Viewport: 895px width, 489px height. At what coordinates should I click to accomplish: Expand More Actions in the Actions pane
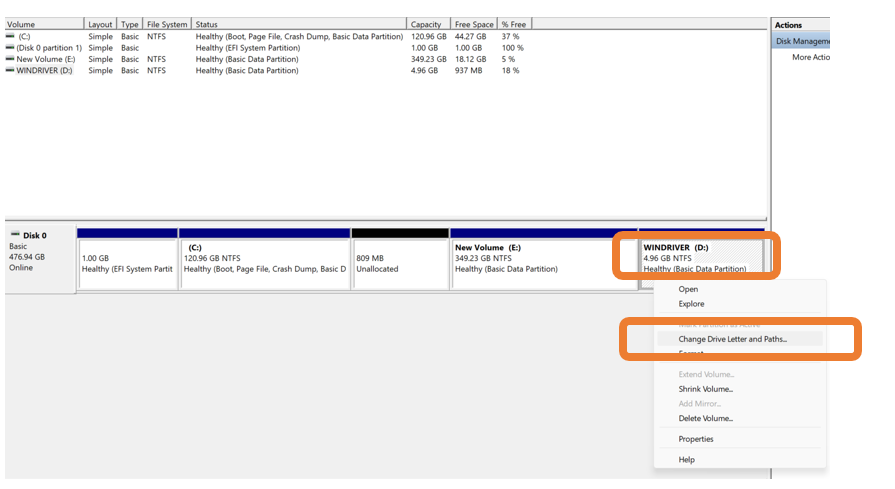point(810,57)
